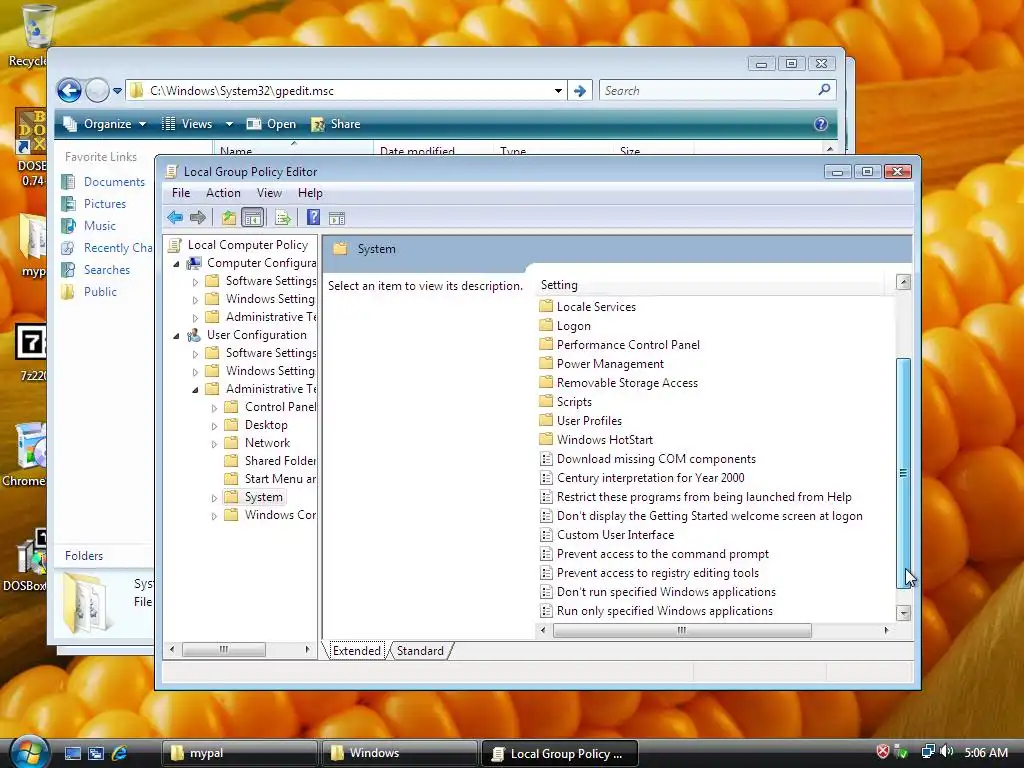Image resolution: width=1024 pixels, height=768 pixels.
Task: Launch Internet Explorer from quick launch
Action: click(120, 753)
